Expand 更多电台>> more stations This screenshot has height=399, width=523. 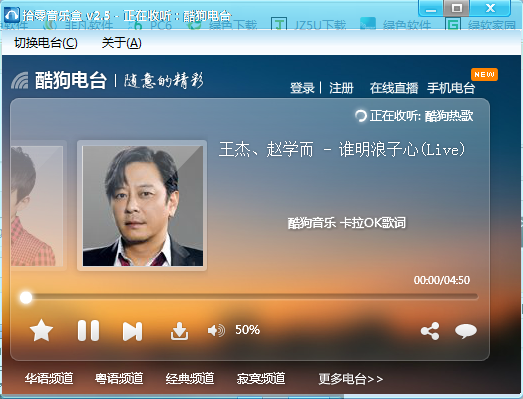pos(351,379)
